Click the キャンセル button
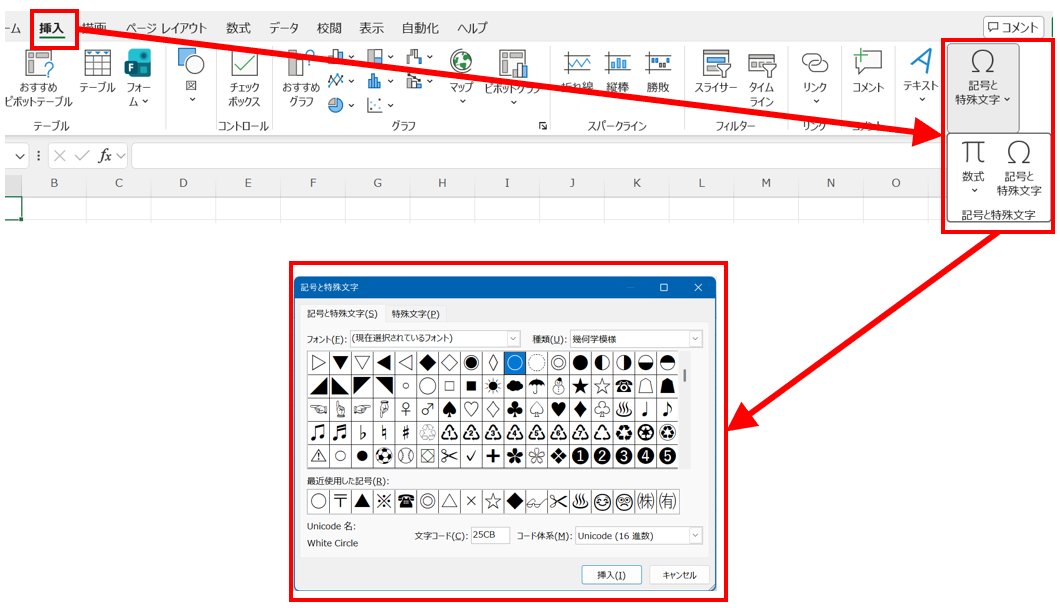1060x608 pixels. 679,575
